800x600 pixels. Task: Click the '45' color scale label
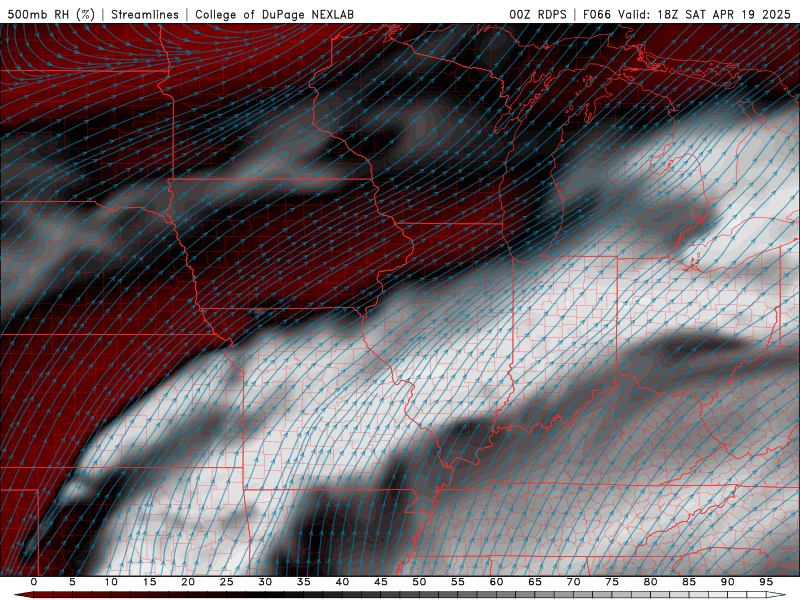pyautogui.click(x=381, y=582)
